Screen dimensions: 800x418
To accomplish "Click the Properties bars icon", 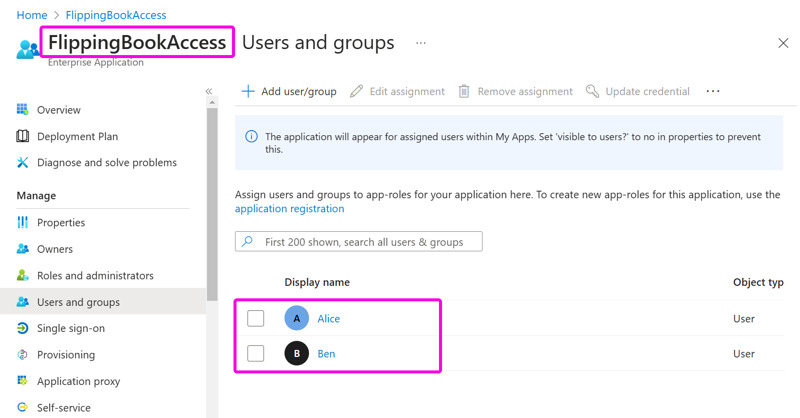I will (22, 222).
